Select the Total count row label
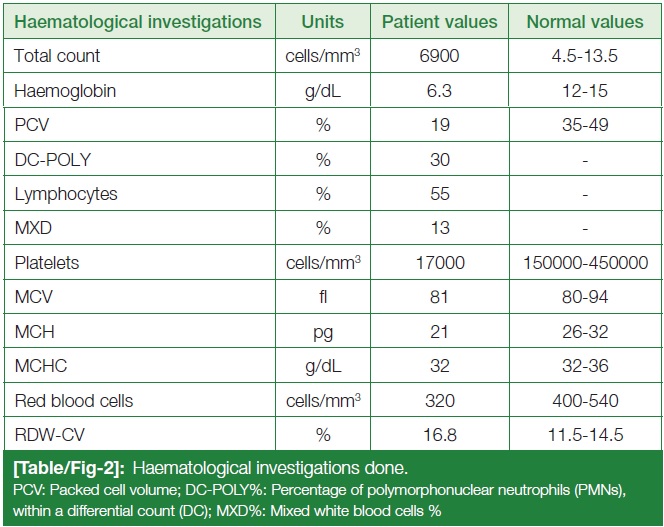The width and height of the screenshot is (664, 527). pos(57,56)
